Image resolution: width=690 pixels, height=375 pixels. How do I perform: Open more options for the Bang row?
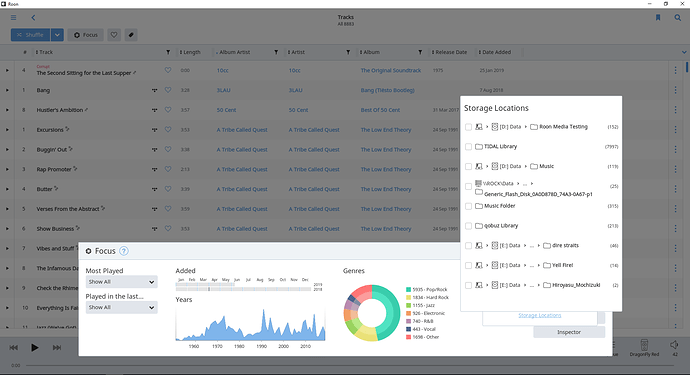pyautogui.click(x=675, y=90)
